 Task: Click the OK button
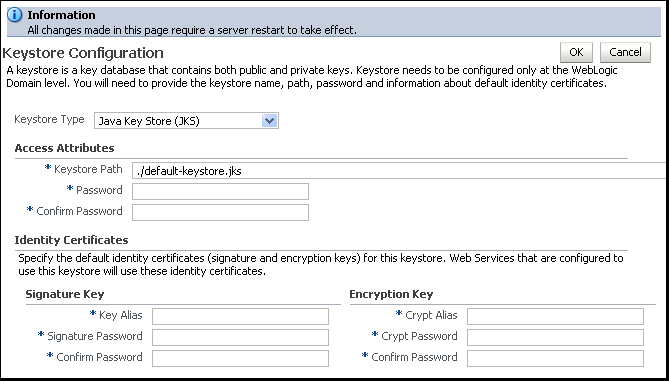point(576,52)
